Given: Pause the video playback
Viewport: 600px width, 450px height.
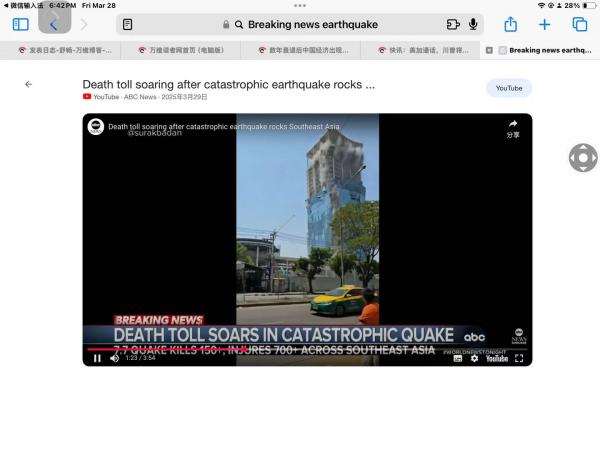Looking at the screenshot, I should click(97, 358).
